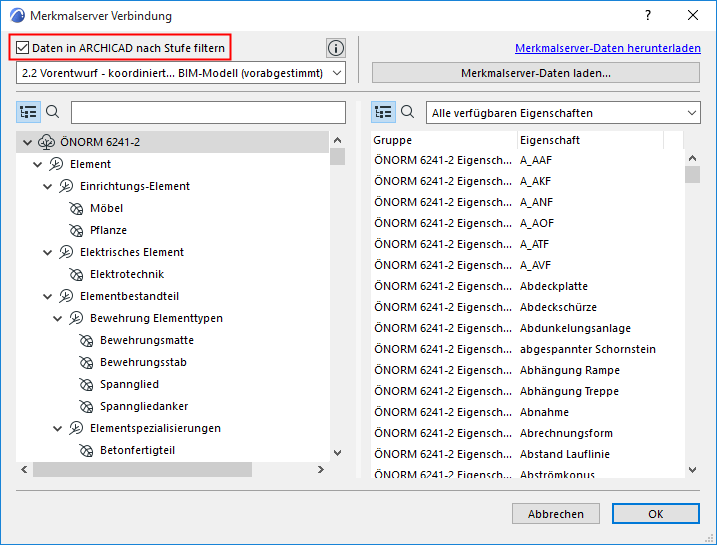
Task: Click property list scrollbar up arrow
Action: tap(692, 159)
